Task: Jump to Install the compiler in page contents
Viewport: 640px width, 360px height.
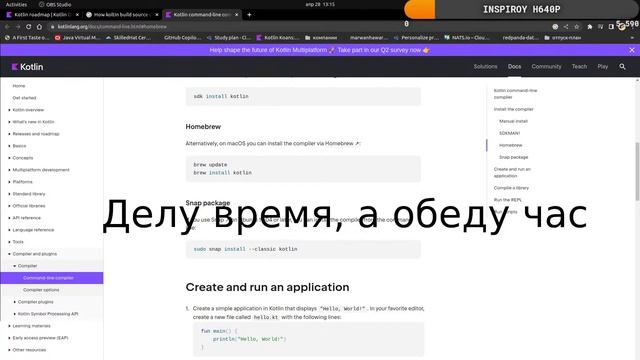Action: point(513,109)
